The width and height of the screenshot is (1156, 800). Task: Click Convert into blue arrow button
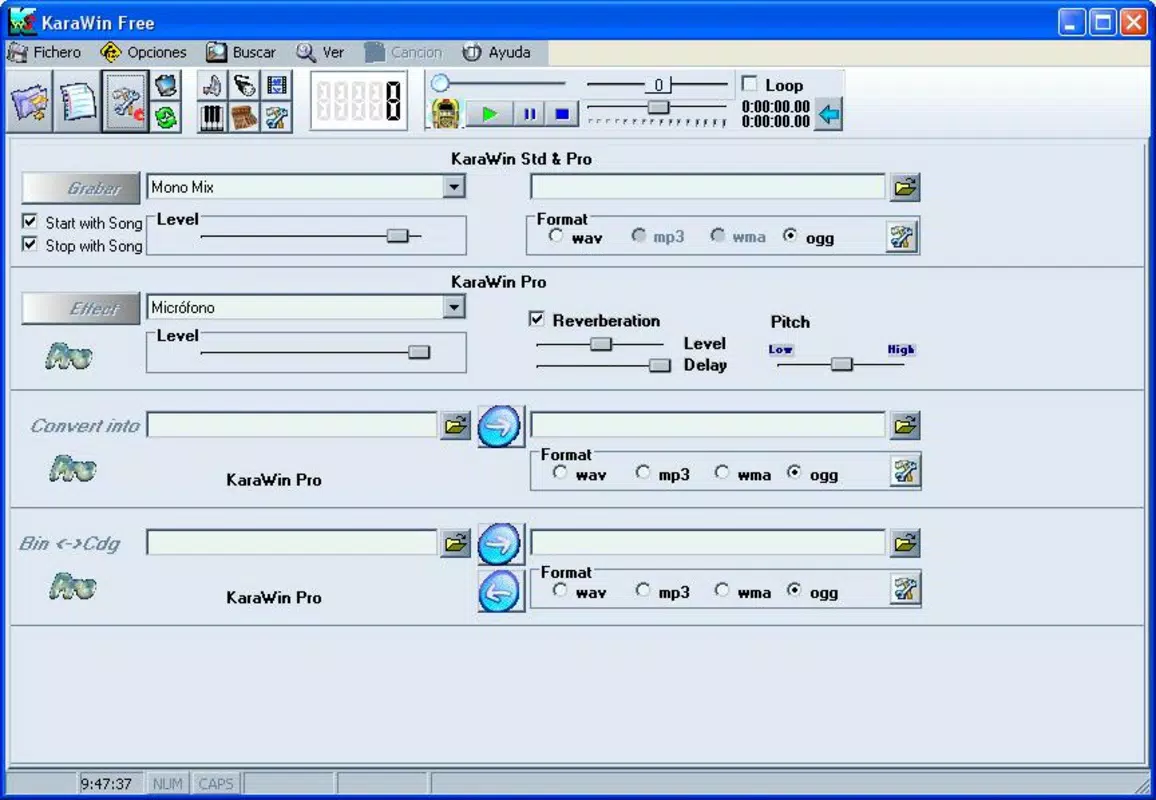coord(499,426)
